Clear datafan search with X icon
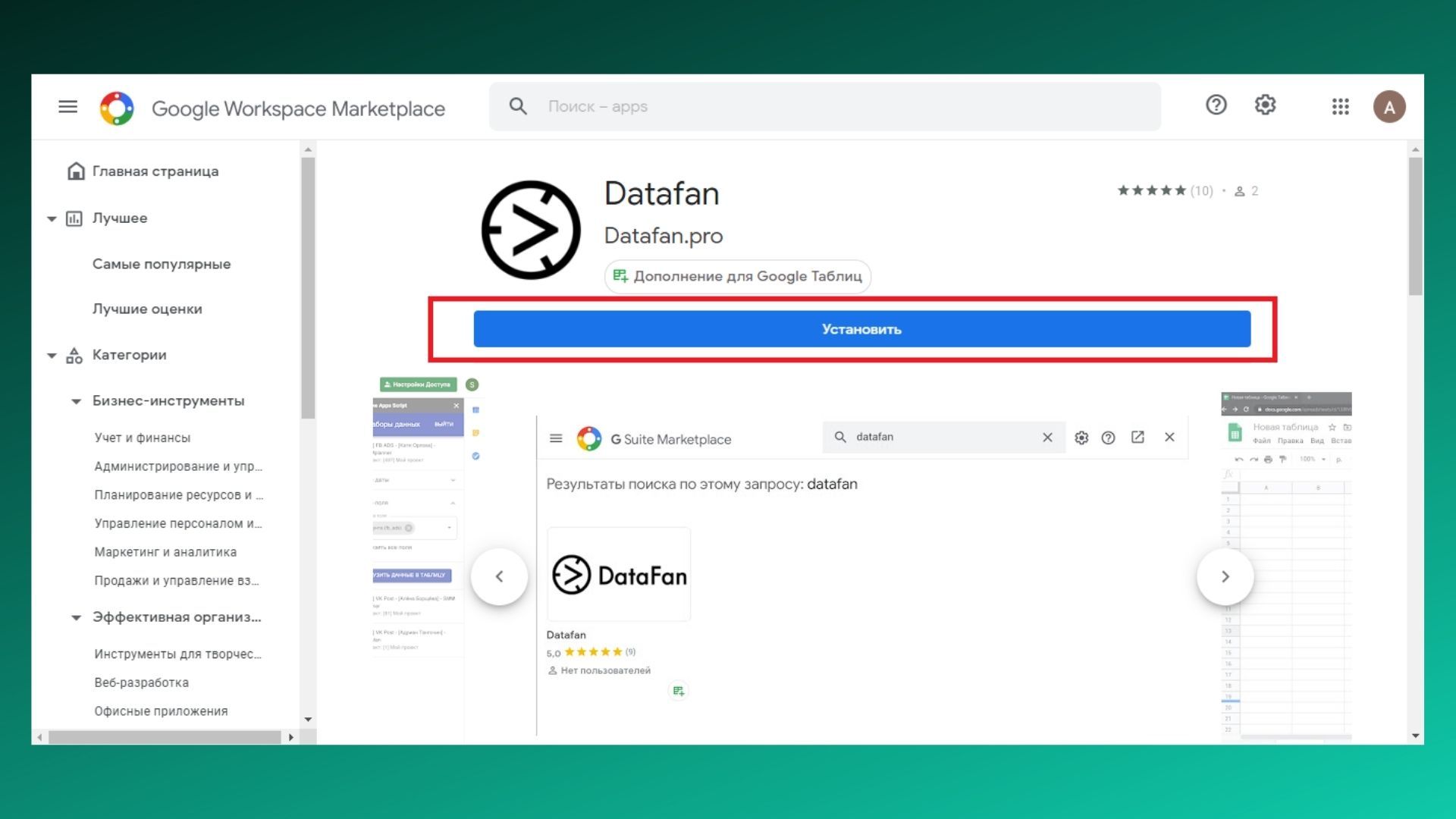This screenshot has width=1456, height=819. 1047,437
